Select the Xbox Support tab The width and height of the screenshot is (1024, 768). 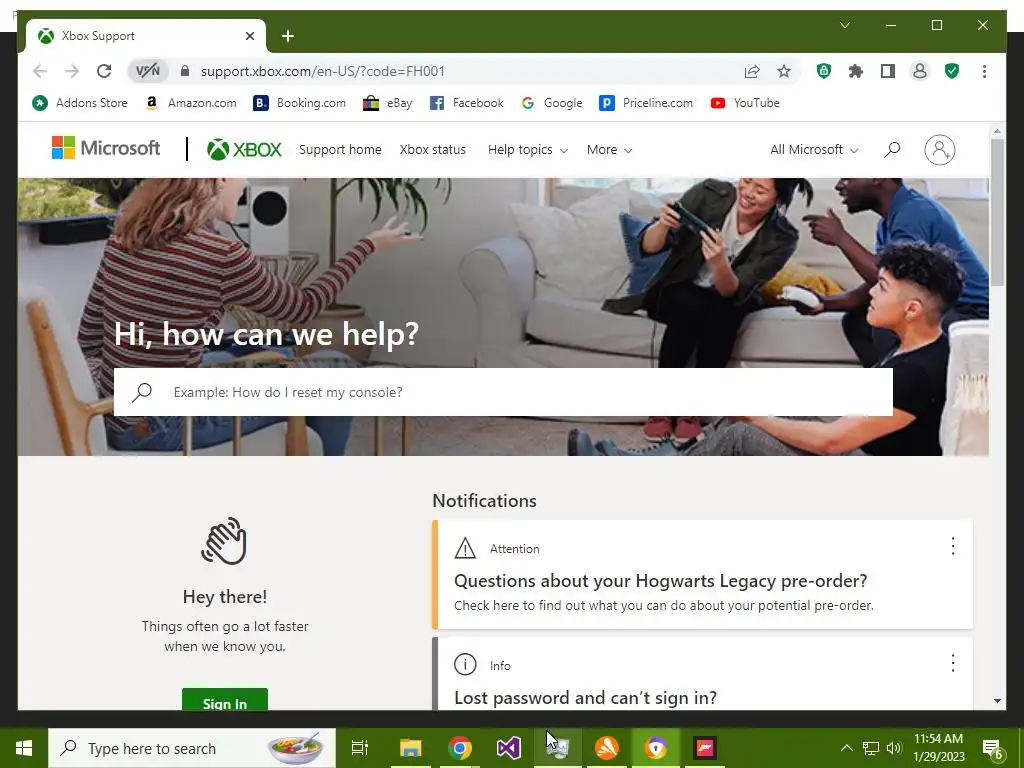pos(146,36)
